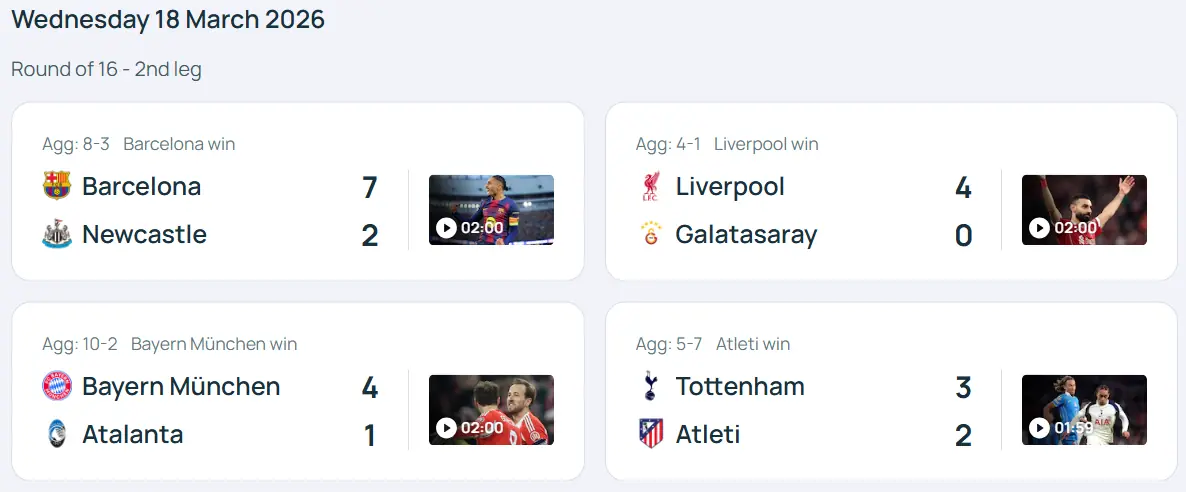
Task: Select the Bayern München team name
Action: (x=181, y=386)
